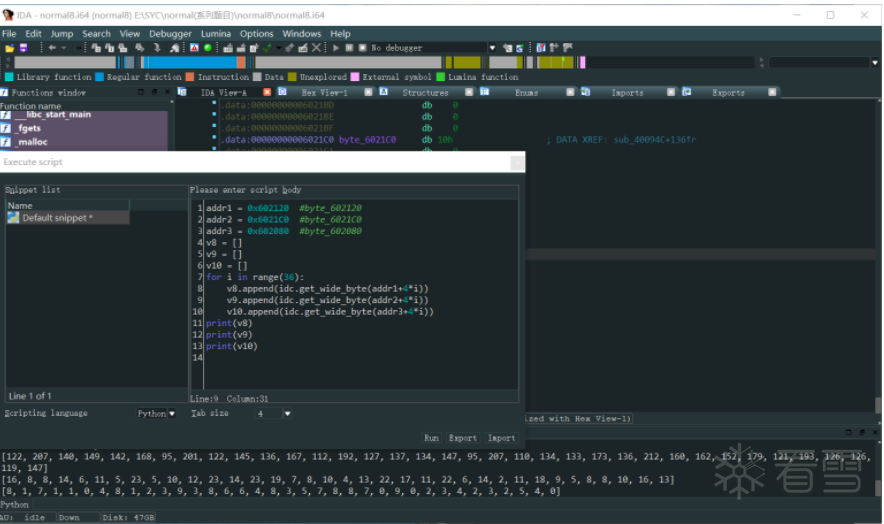Click the save database icon
884x524 pixels.
(22, 48)
